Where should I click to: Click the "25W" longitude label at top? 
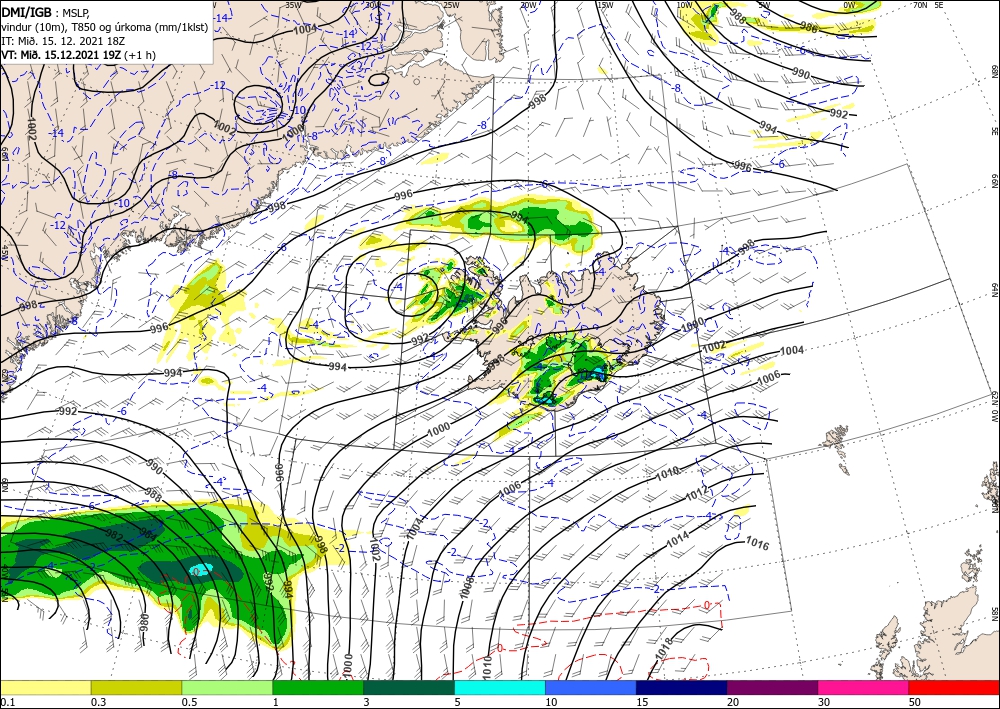coord(450,5)
